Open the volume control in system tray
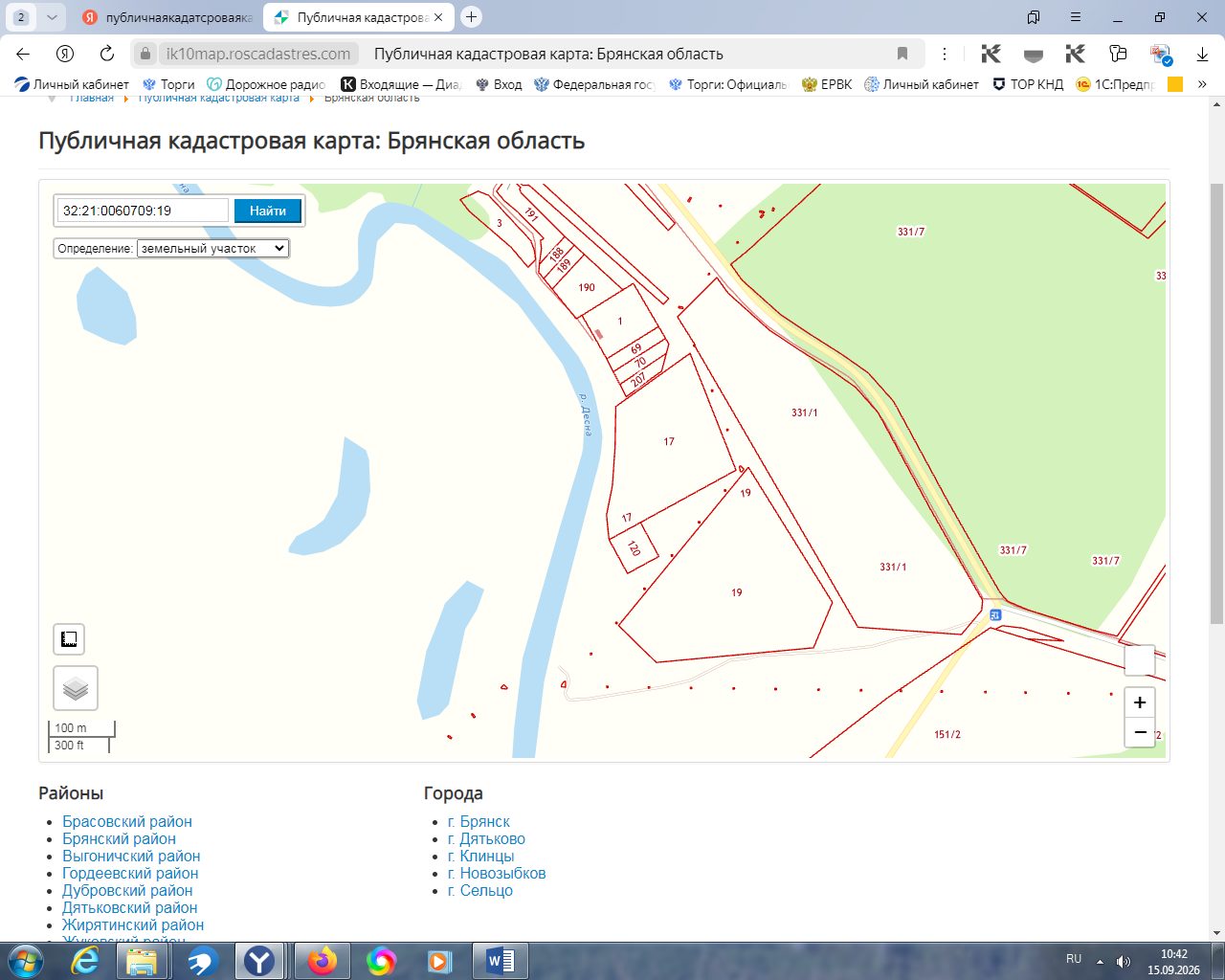The image size is (1225, 980). (1124, 961)
